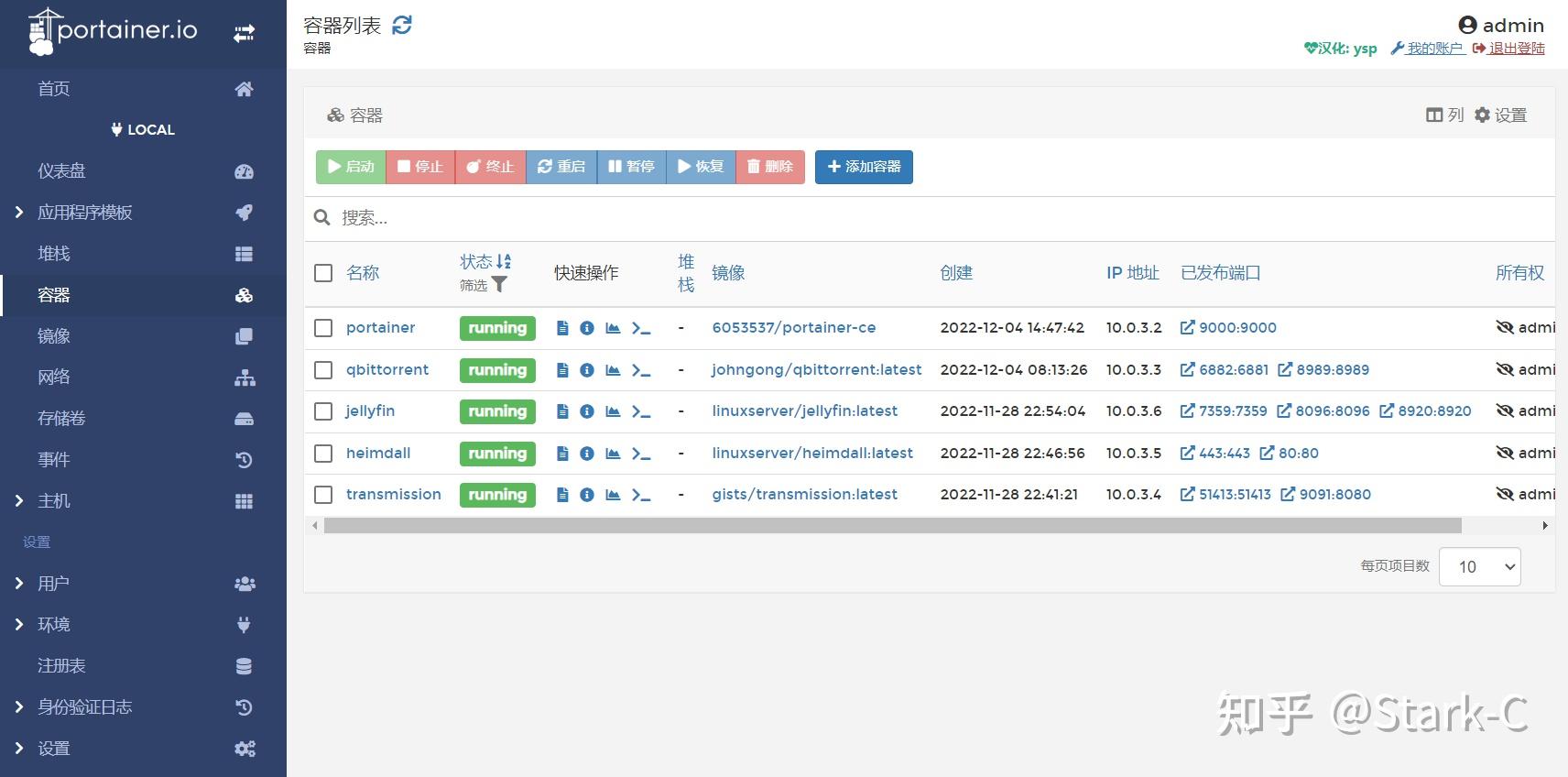
Task: Open 堆栈 in the sidebar
Action: (144, 254)
